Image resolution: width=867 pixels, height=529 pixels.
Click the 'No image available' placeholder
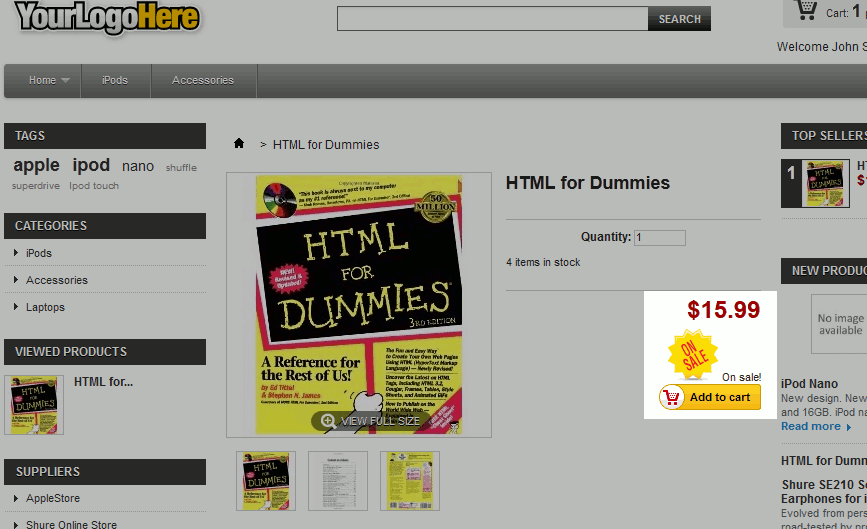[x=839, y=324]
